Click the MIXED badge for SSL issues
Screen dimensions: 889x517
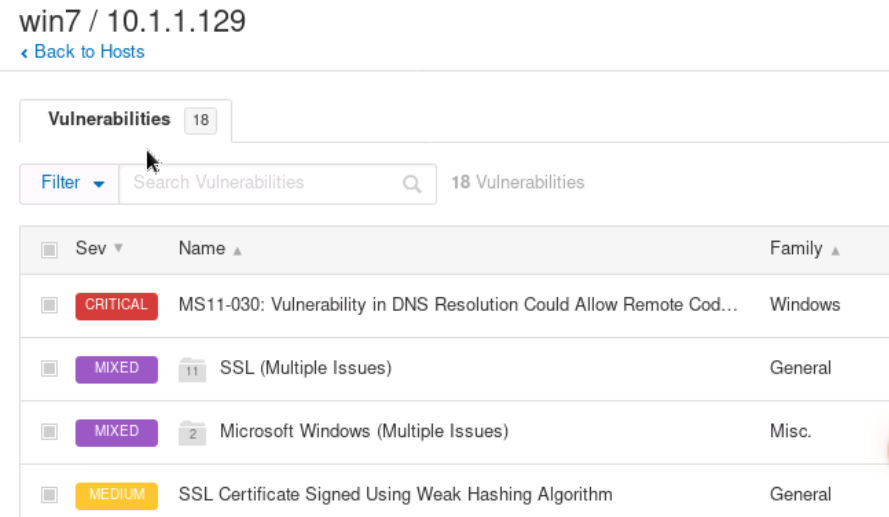pyautogui.click(x=116, y=368)
